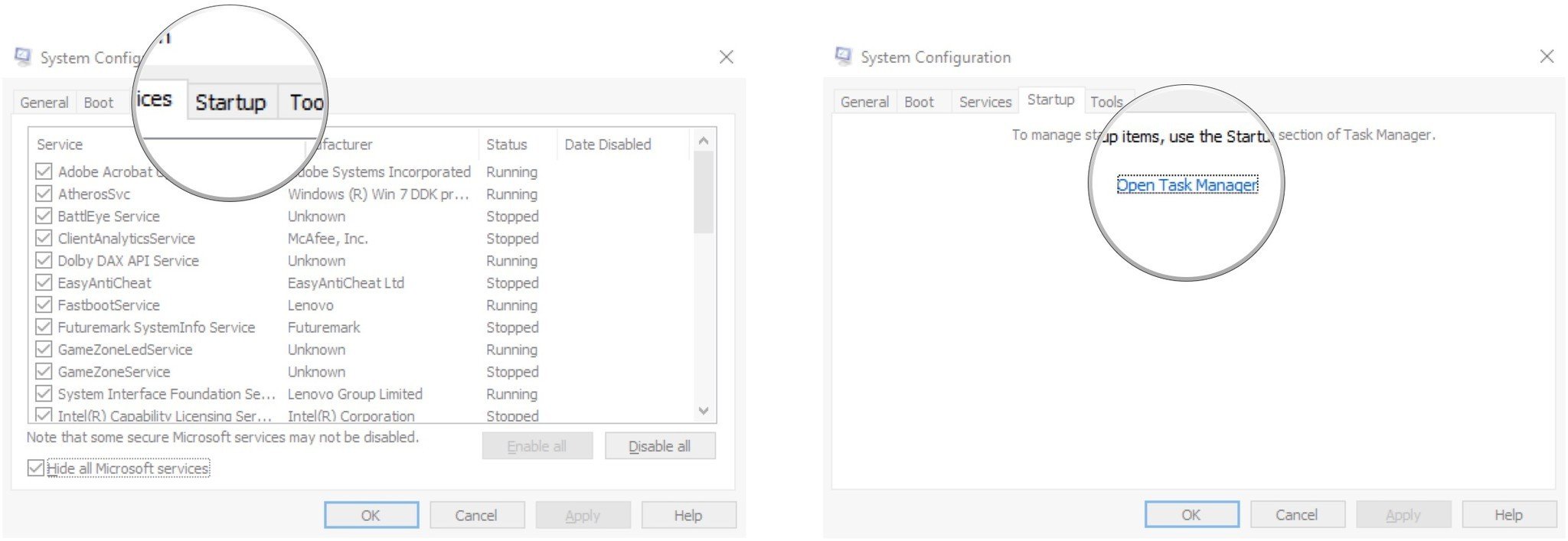Click Help in the Open Task Manager window
This screenshot has width=1568, height=541.
pyautogui.click(x=1508, y=515)
